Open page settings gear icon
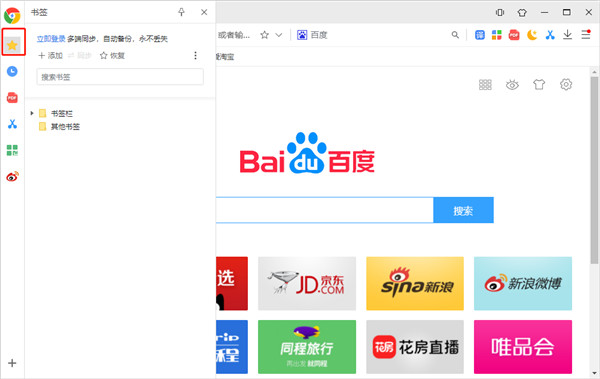This screenshot has width=600, height=379. point(566,84)
